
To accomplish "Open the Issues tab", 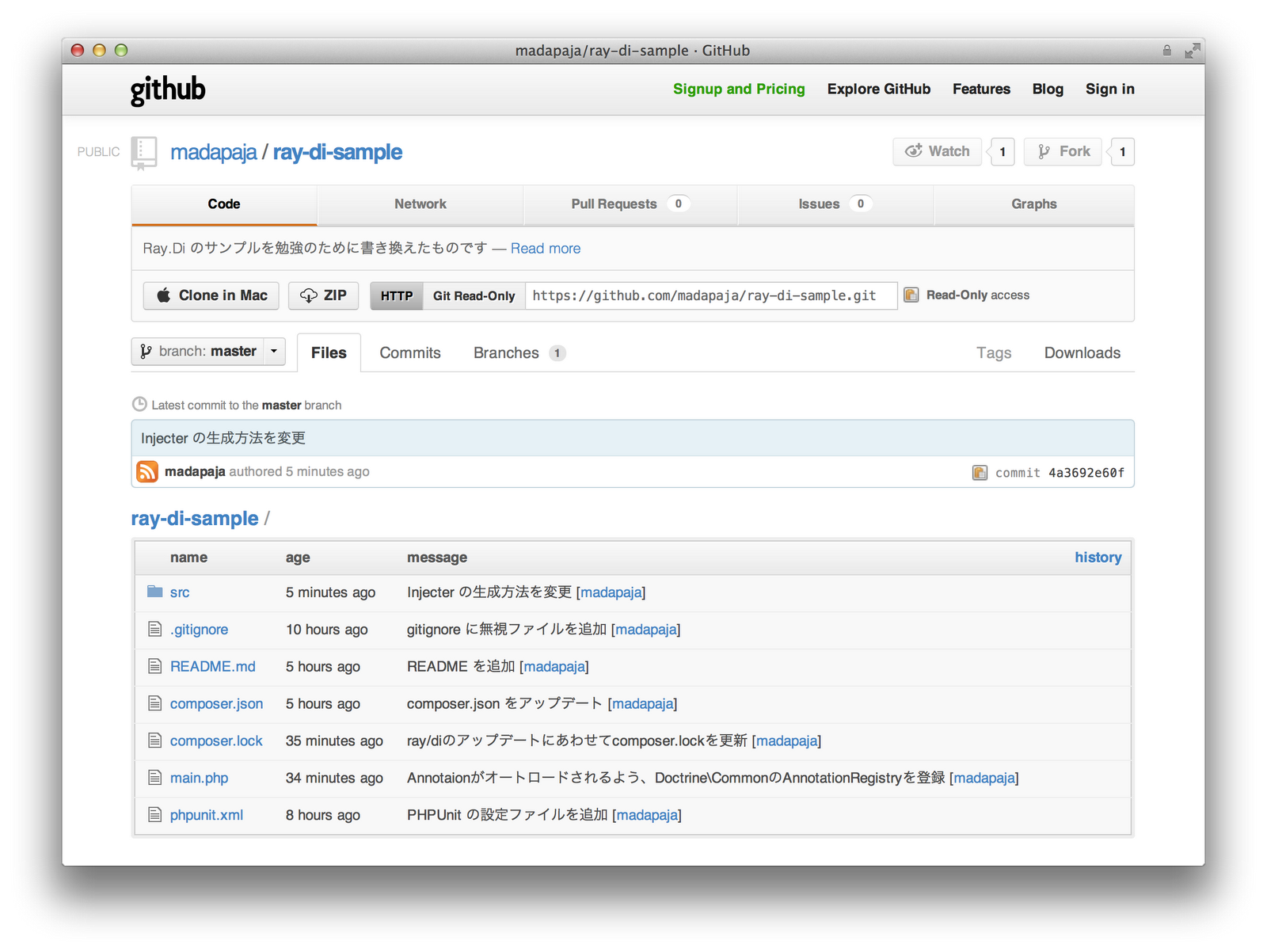I will (835, 204).
